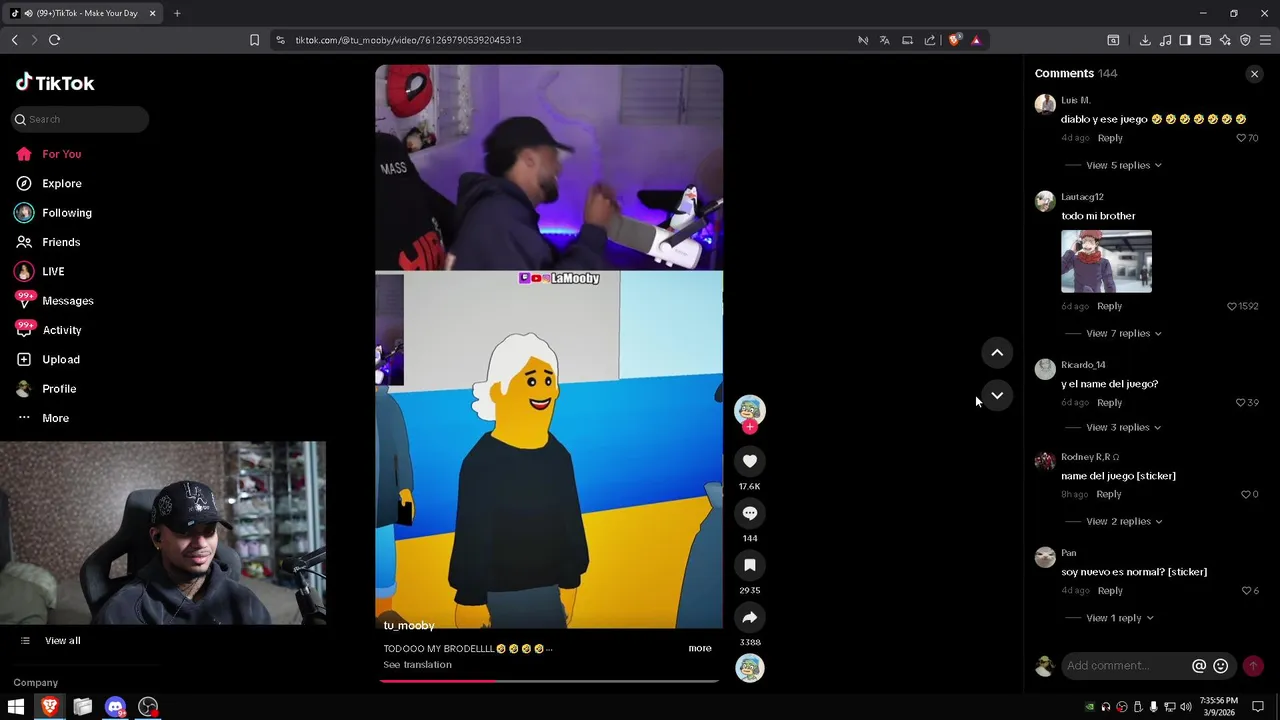Image resolution: width=1280 pixels, height=720 pixels.
Task: Click See translation under caption
Action: pos(417,665)
